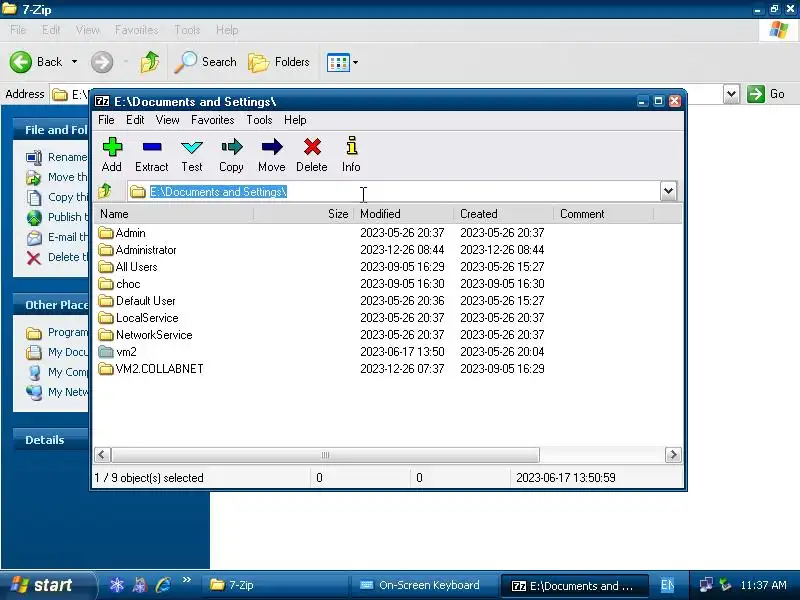Viewport: 800px width, 600px height.
Task: Sort by the Size column header
Action: [304, 214]
